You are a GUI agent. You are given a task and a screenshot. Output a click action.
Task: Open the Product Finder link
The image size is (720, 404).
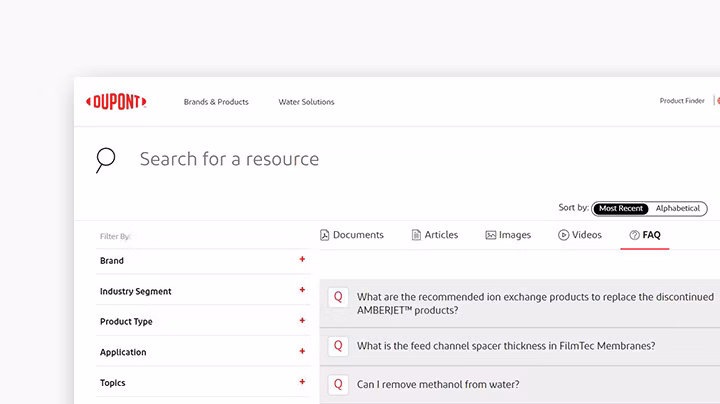(x=682, y=101)
